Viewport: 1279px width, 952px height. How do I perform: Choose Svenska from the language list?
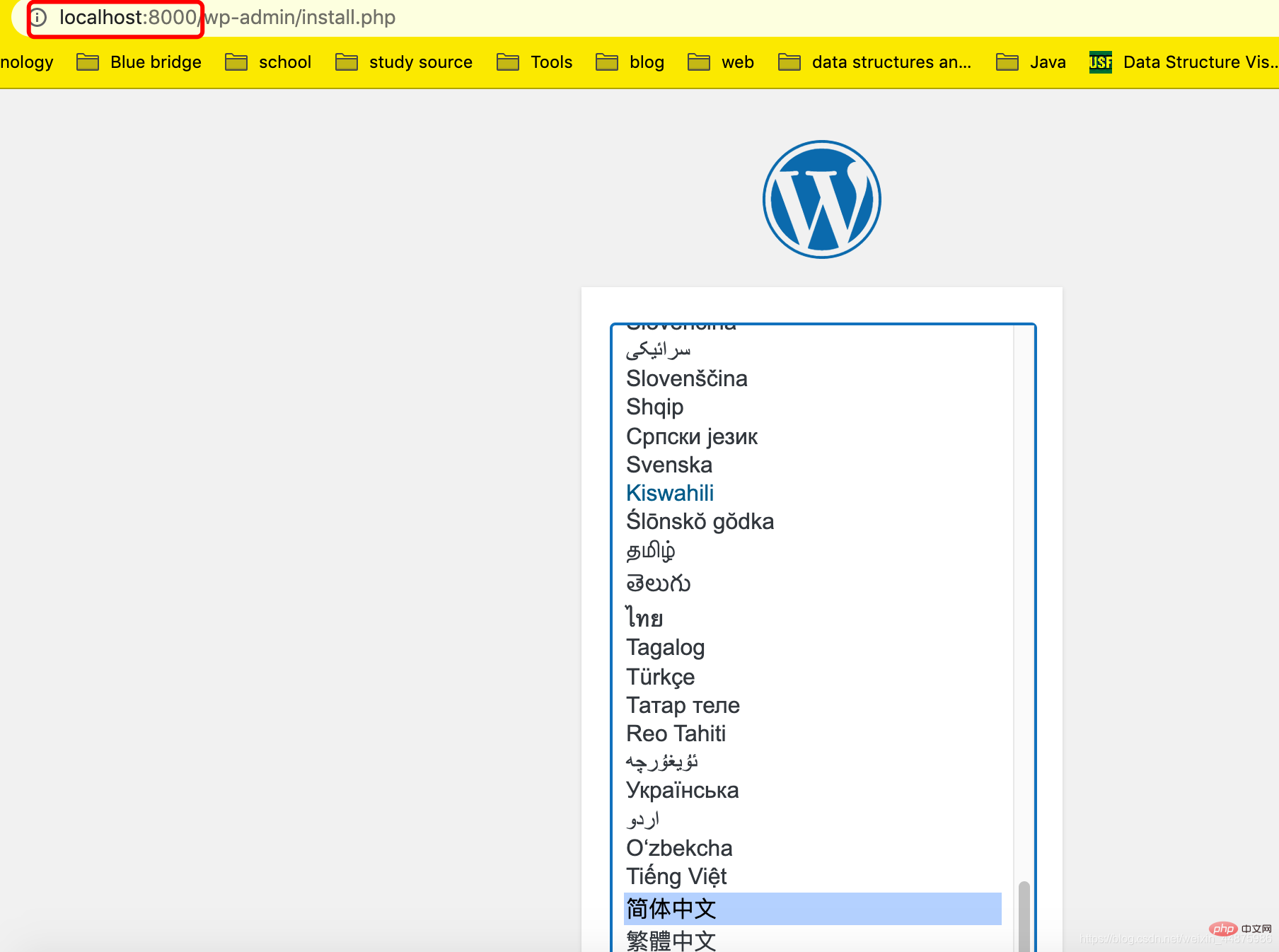[x=669, y=465]
